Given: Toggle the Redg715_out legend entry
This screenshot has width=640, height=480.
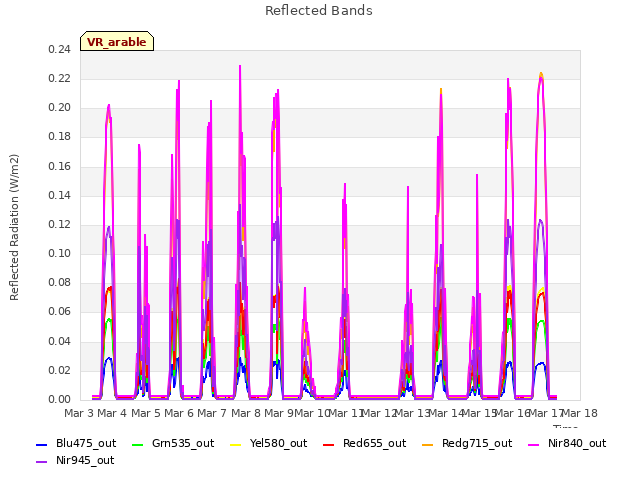Looking at the screenshot, I should (x=467, y=443).
